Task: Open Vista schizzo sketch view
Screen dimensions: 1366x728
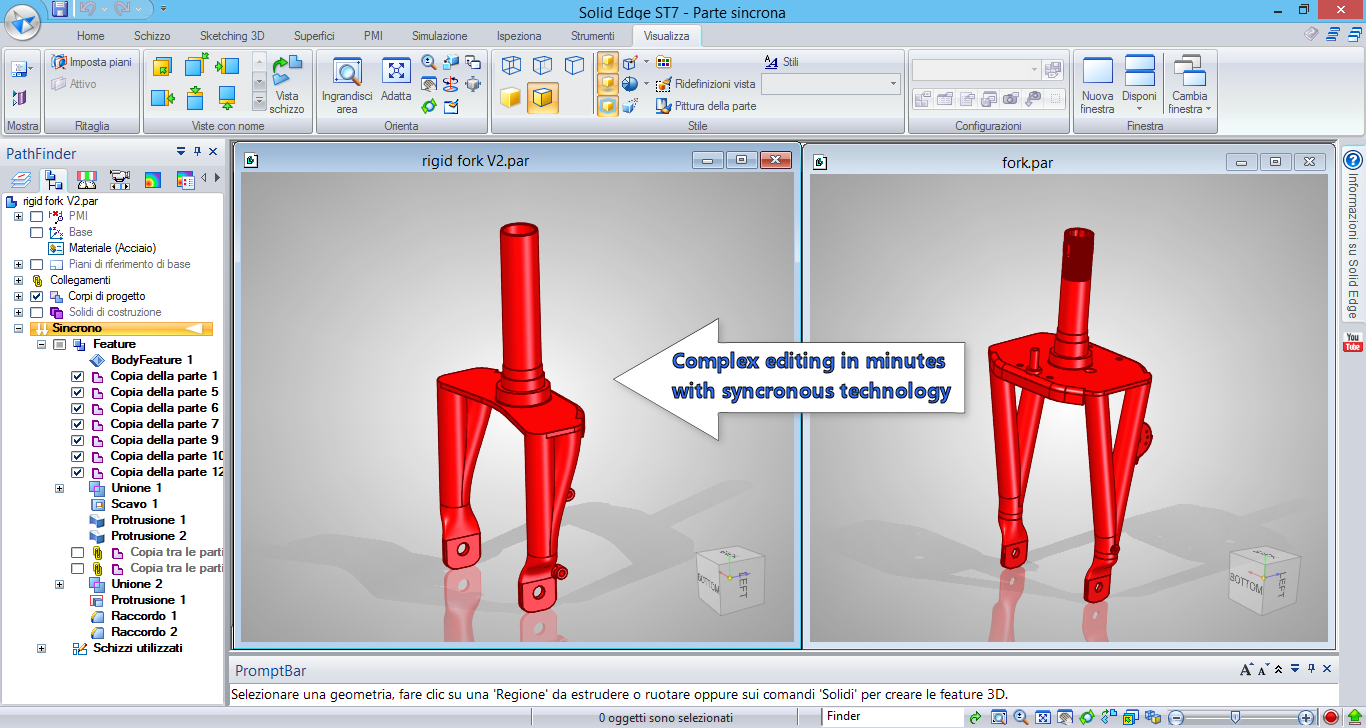Action: tap(287, 86)
